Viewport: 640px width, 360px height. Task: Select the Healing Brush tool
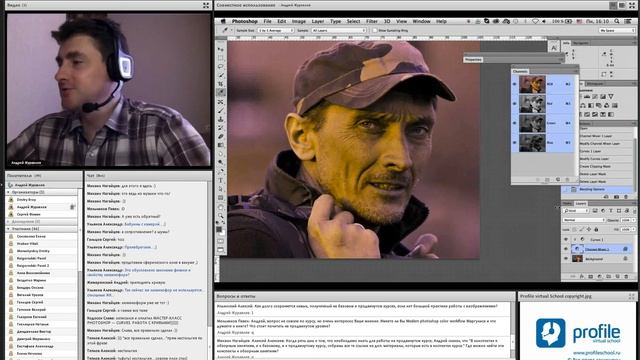click(221, 102)
